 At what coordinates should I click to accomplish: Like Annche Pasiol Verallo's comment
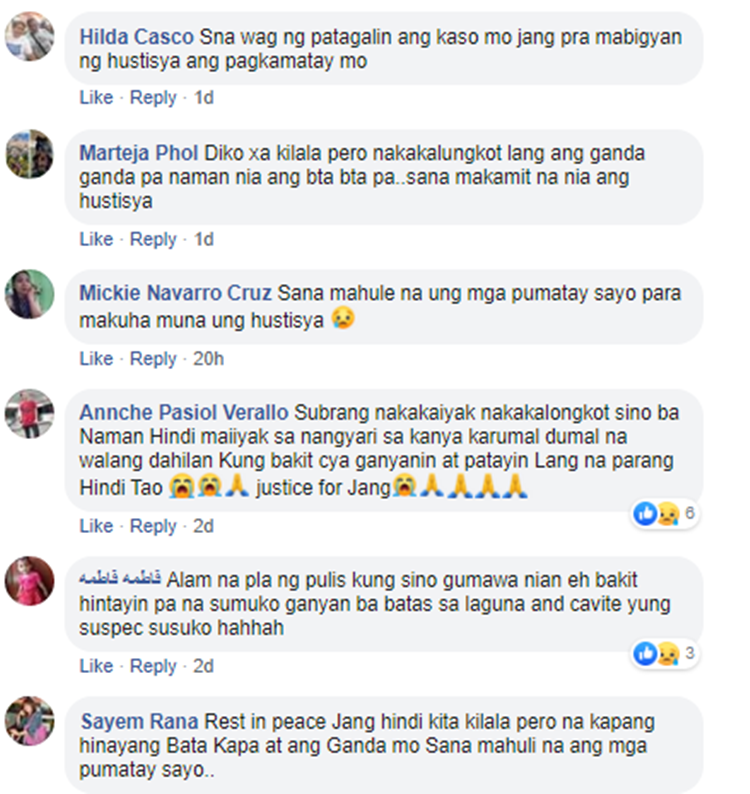pos(96,526)
